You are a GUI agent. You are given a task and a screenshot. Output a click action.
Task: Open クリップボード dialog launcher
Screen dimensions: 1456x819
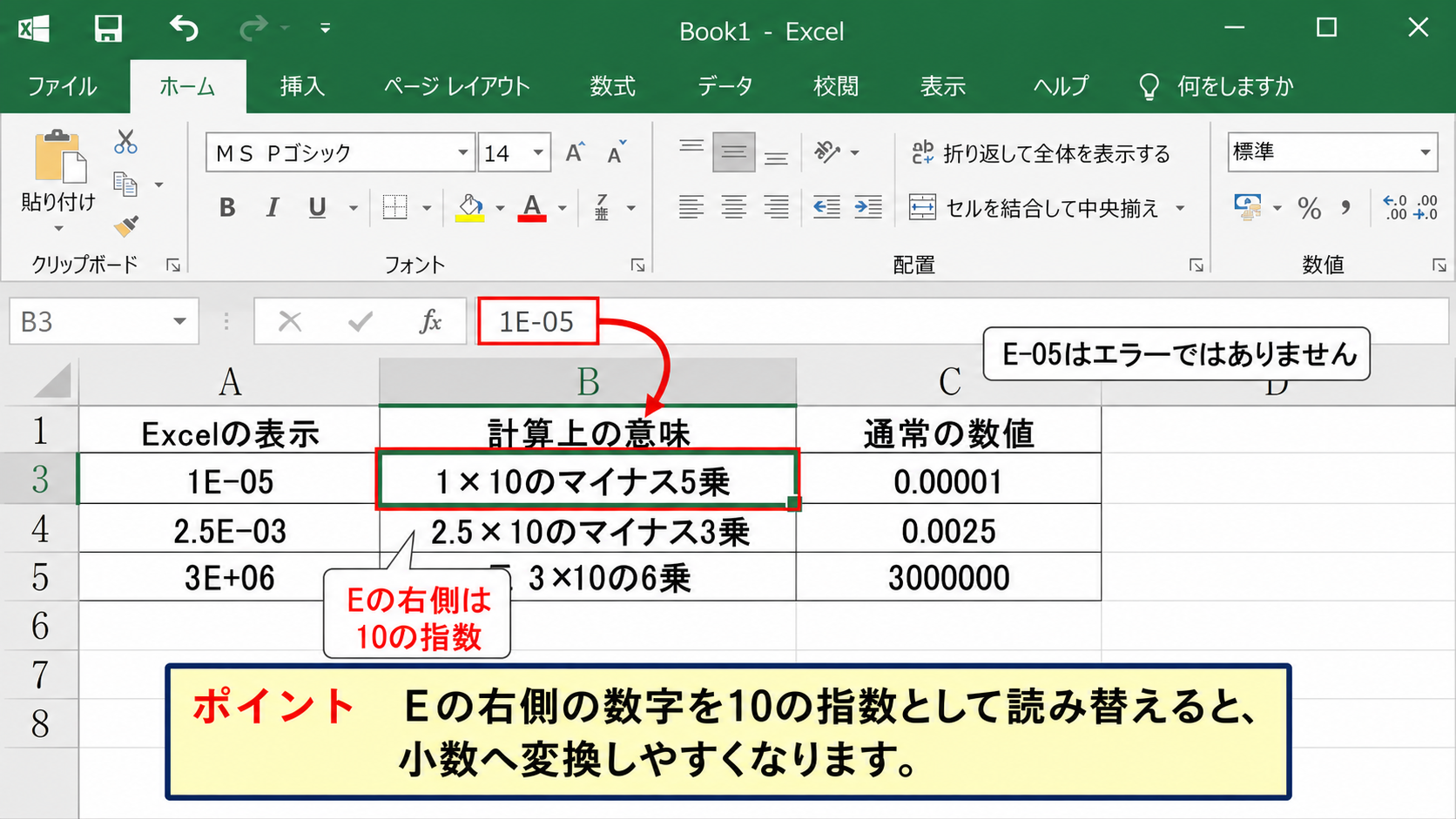(x=173, y=265)
